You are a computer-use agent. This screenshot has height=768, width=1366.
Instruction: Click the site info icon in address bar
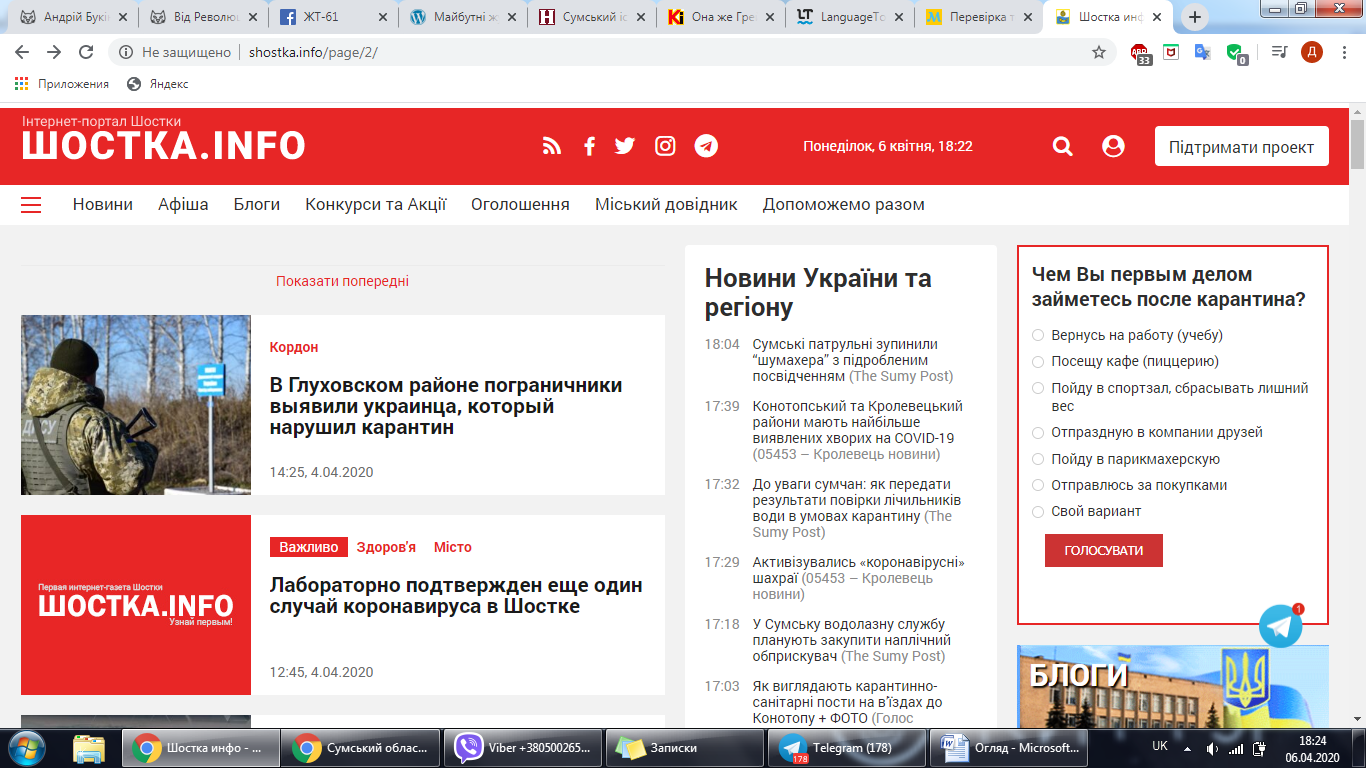click(x=125, y=52)
